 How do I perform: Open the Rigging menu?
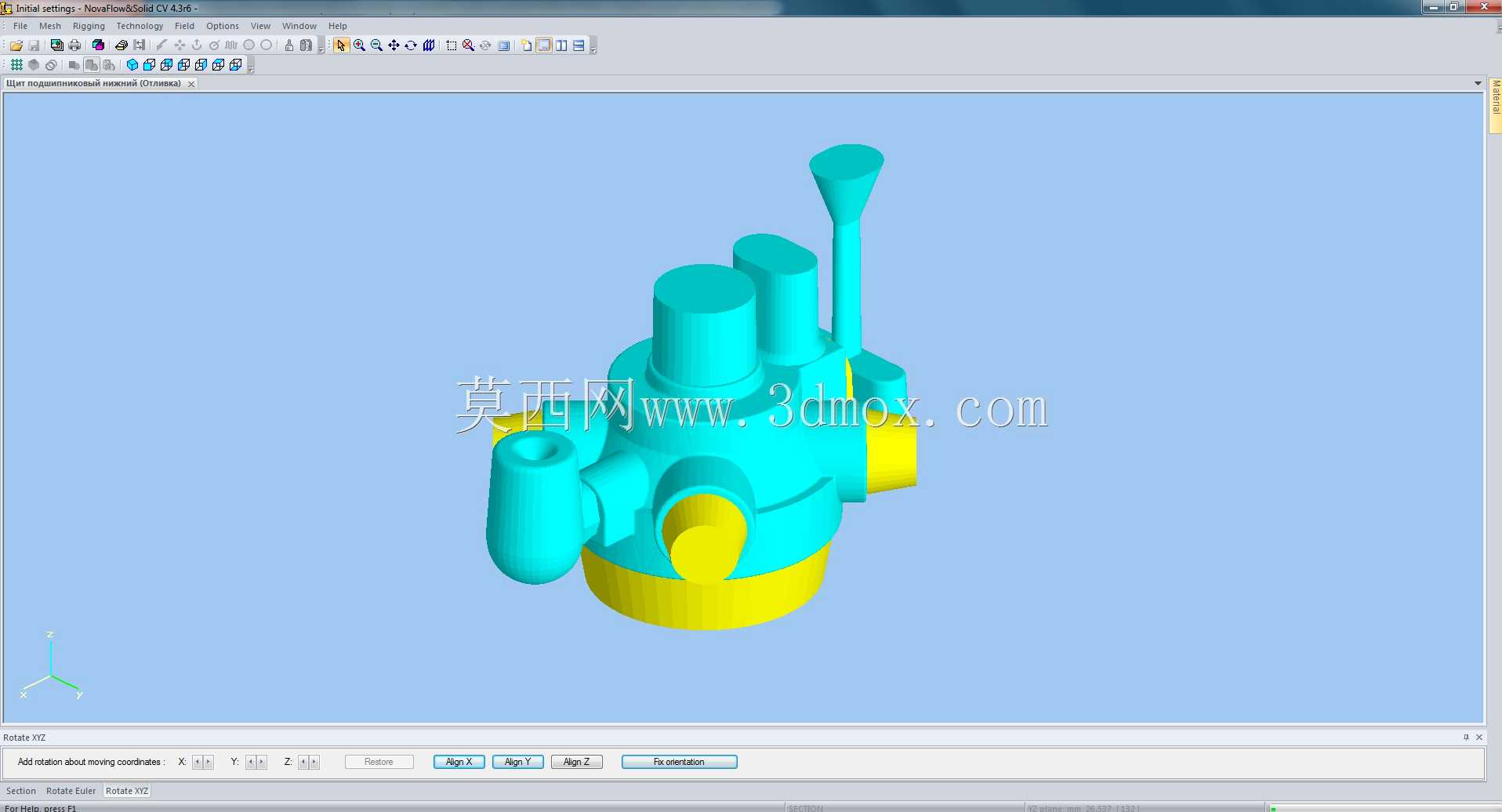[x=89, y=26]
